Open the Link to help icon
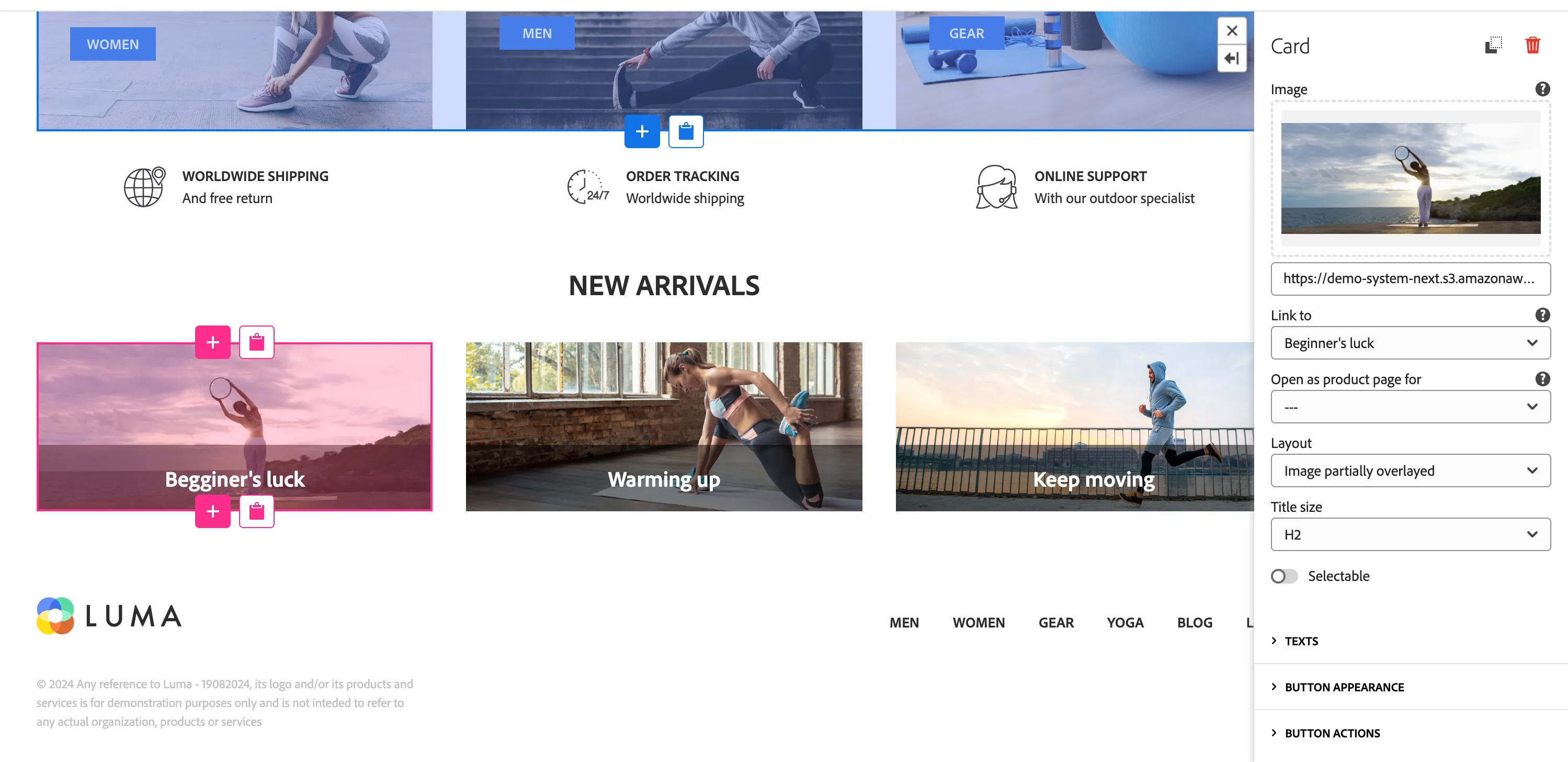The height and width of the screenshot is (762, 1568). pyautogui.click(x=1542, y=315)
